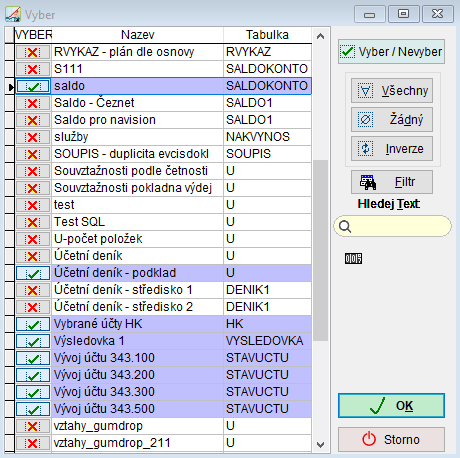Sort by the Nazev column header
The height and width of the screenshot is (458, 460).
click(138, 35)
